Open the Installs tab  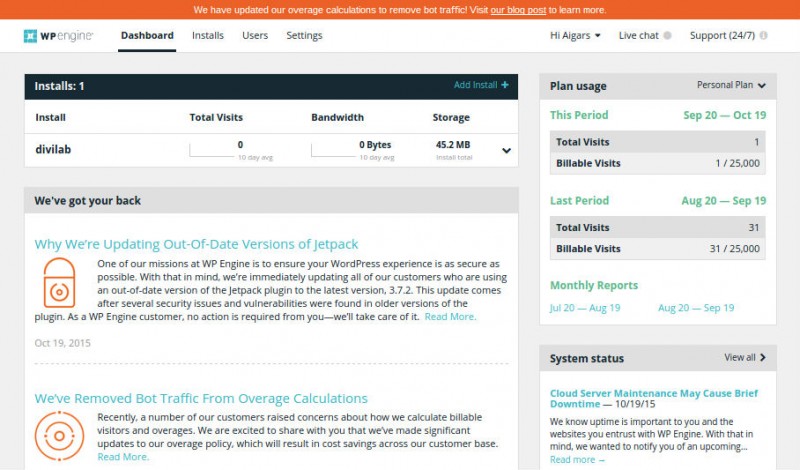[208, 36]
